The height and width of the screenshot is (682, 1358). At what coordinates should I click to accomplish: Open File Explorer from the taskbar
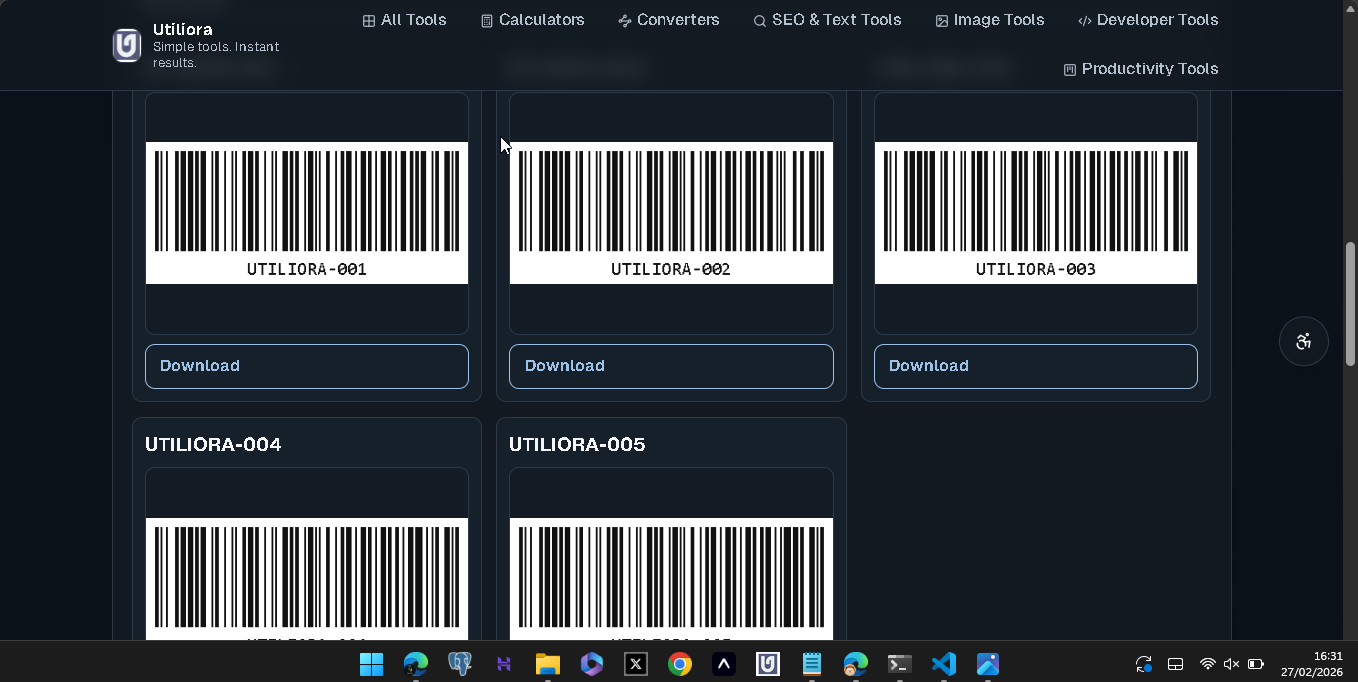(548, 664)
